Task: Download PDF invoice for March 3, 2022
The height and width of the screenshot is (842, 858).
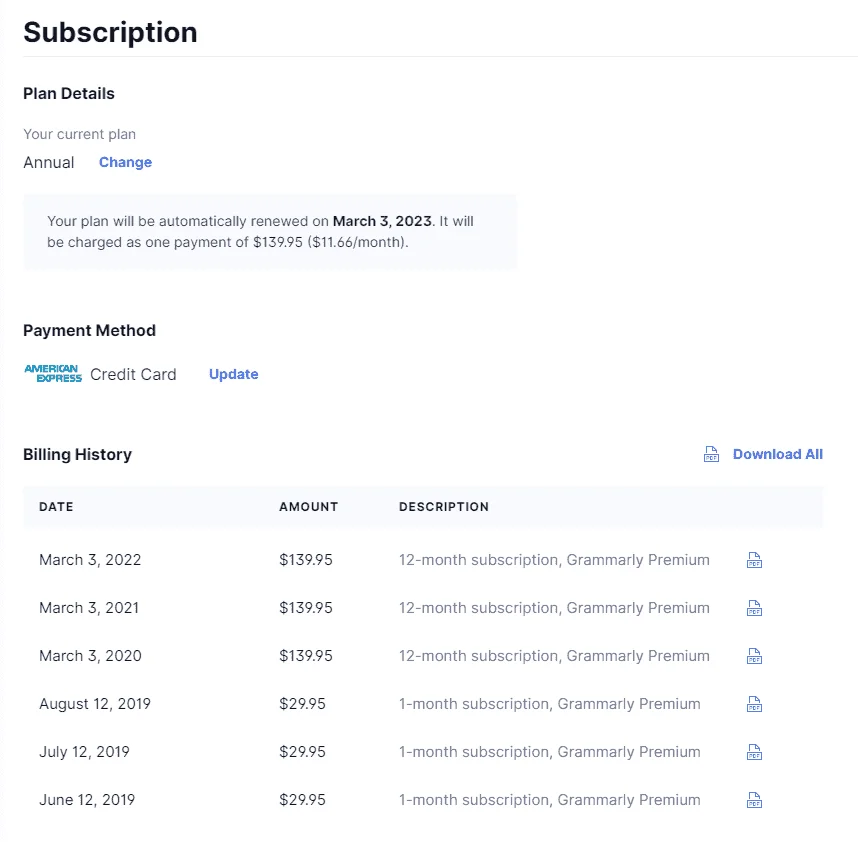Action: tap(754, 560)
